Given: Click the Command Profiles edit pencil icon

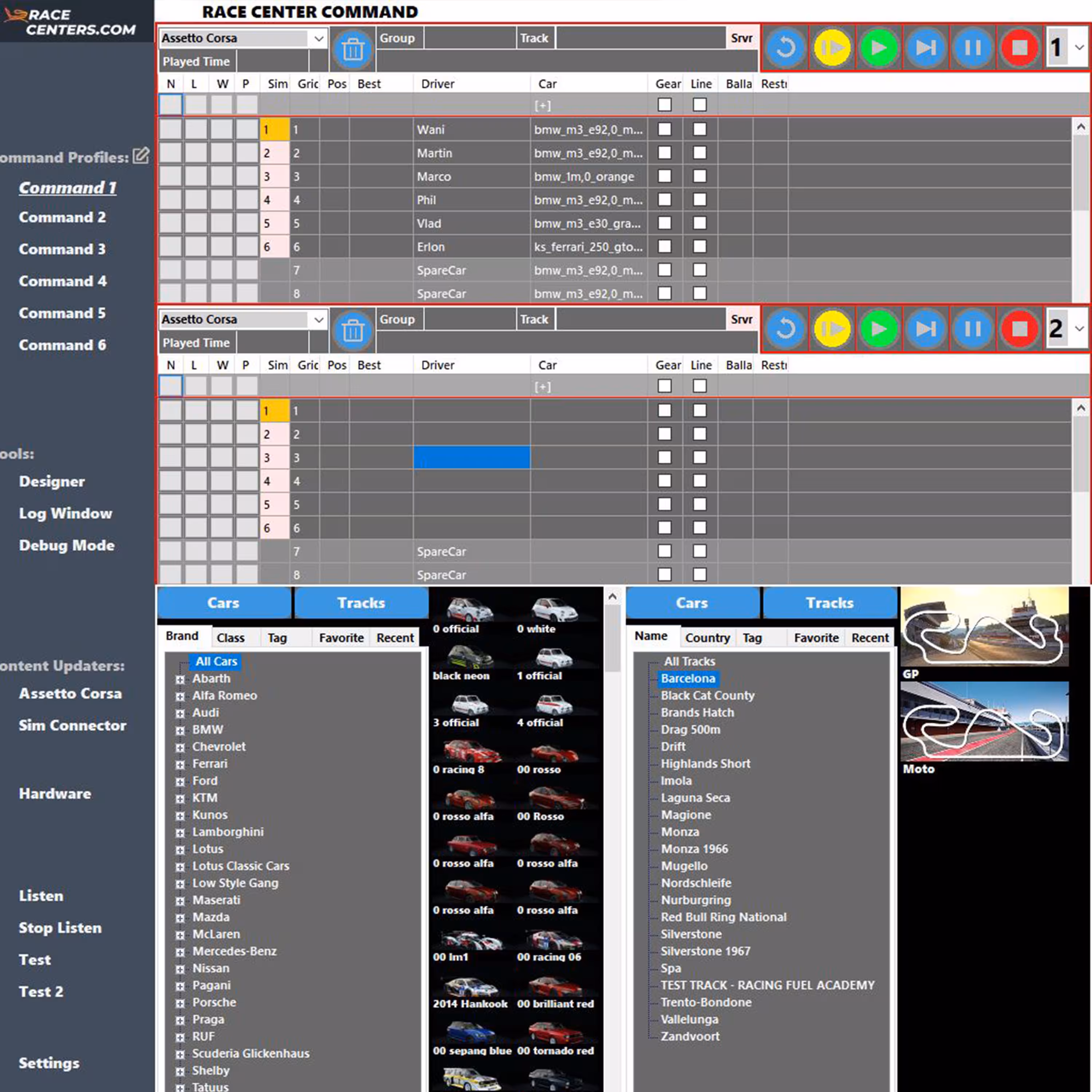Looking at the screenshot, I should tap(141, 155).
